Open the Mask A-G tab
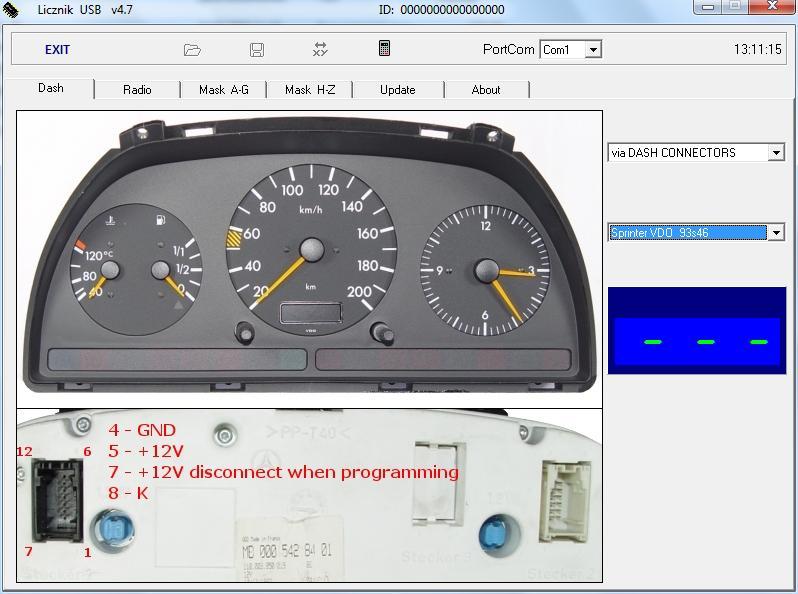 click(223, 90)
